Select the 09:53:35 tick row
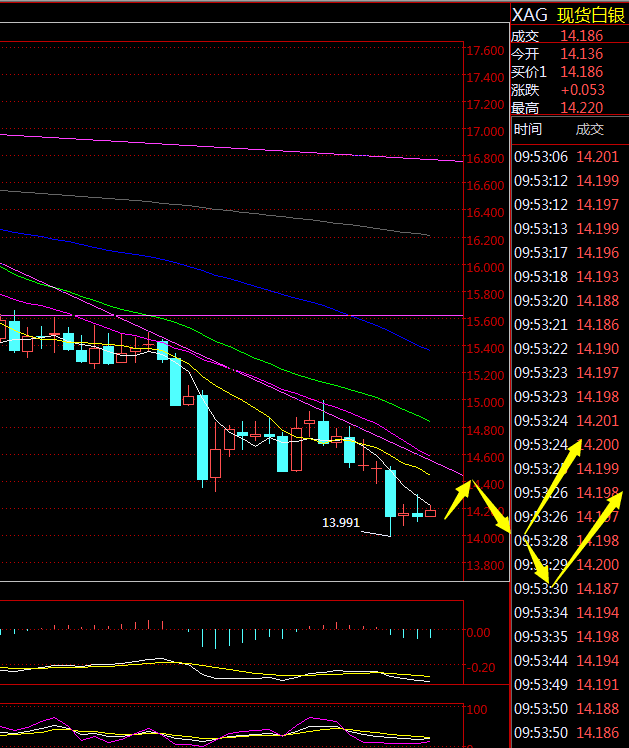 point(568,636)
